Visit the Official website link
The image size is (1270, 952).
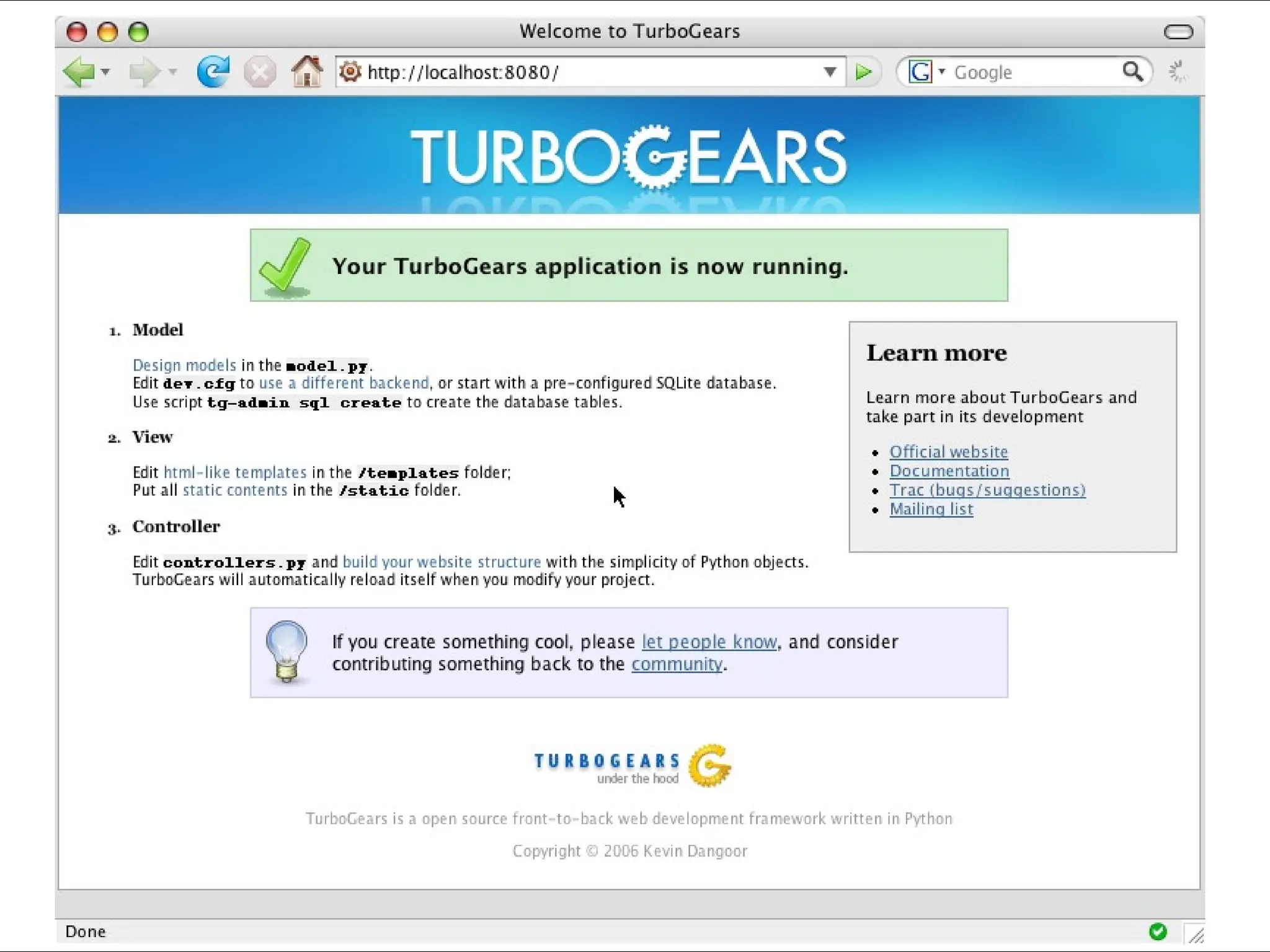[949, 452]
